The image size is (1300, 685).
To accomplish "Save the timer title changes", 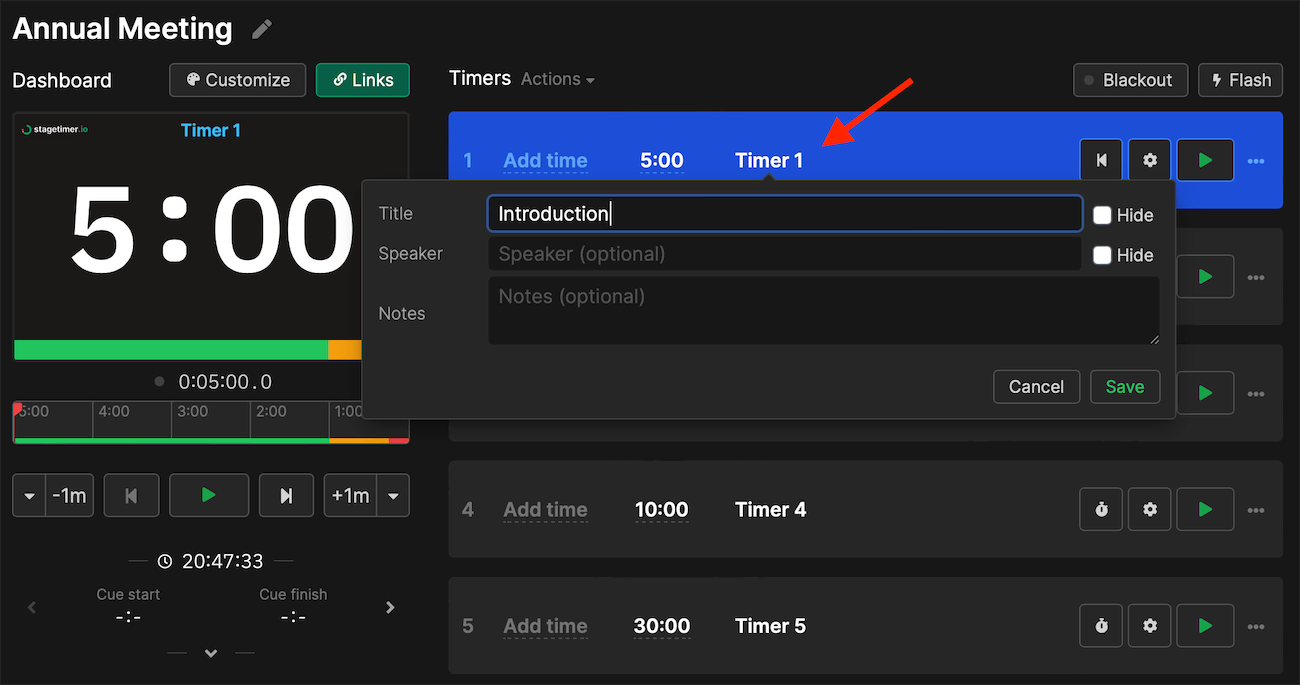I will [1124, 387].
